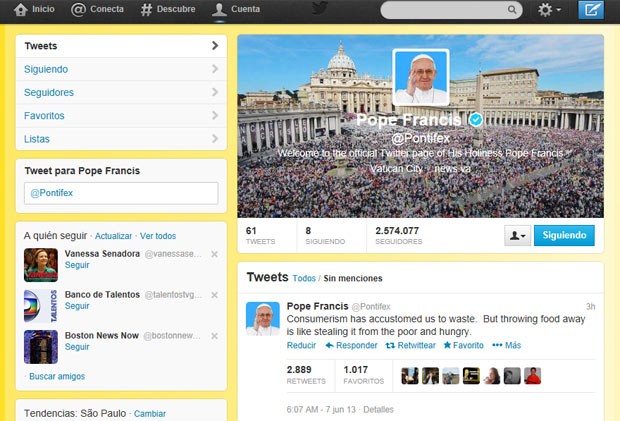Image resolution: width=620 pixels, height=421 pixels.
Task: Go to Inicio home icon
Action: pos(34,10)
